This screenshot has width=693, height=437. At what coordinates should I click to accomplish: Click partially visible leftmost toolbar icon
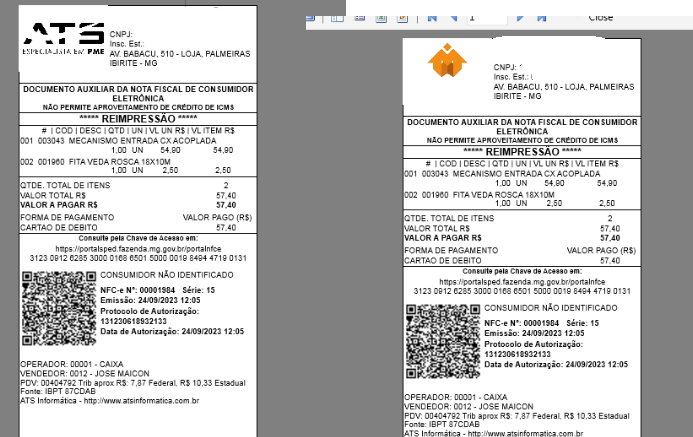[310, 18]
